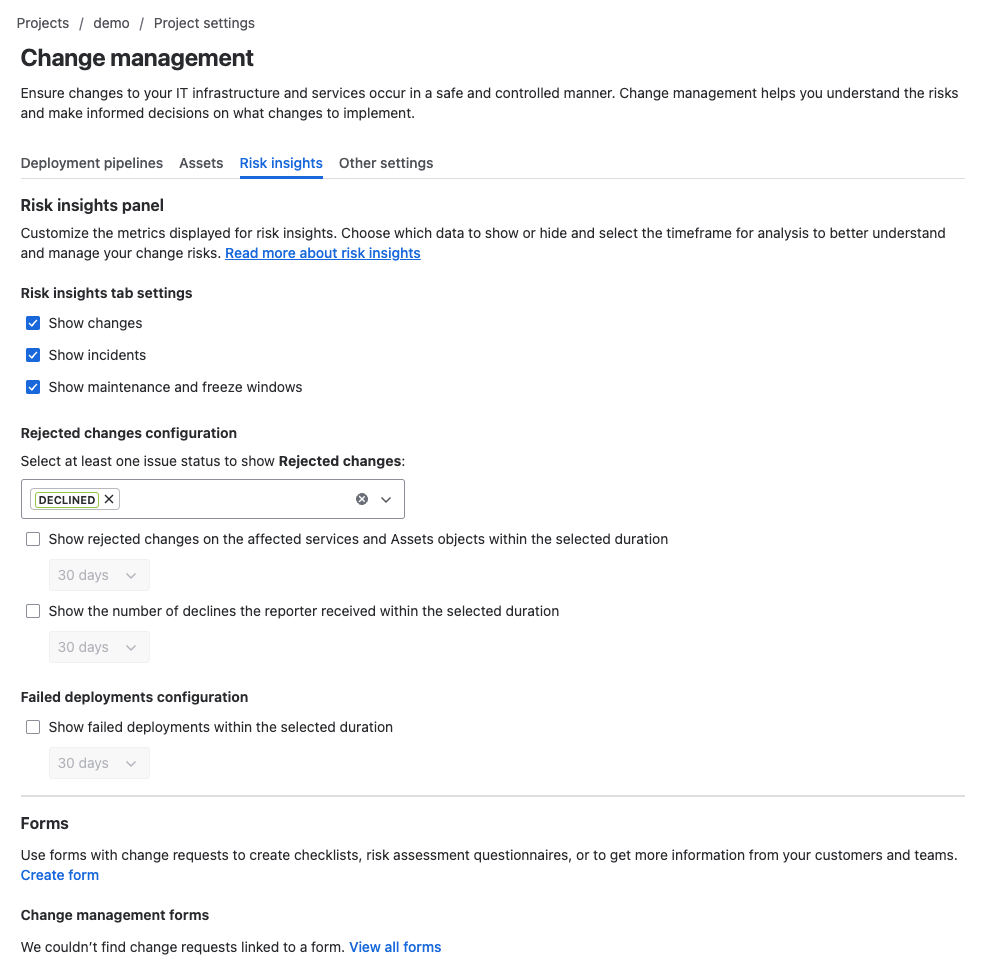Uncheck Show incidents checkbox
The width and height of the screenshot is (990, 975).
point(33,355)
